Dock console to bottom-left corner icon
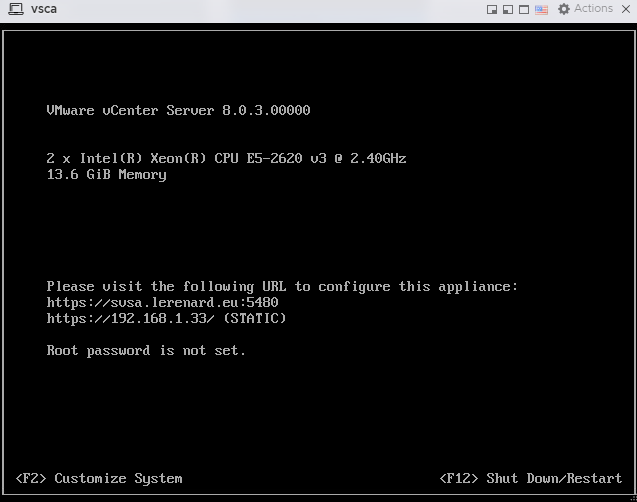Screen dimensions: 637x502 (508, 9)
